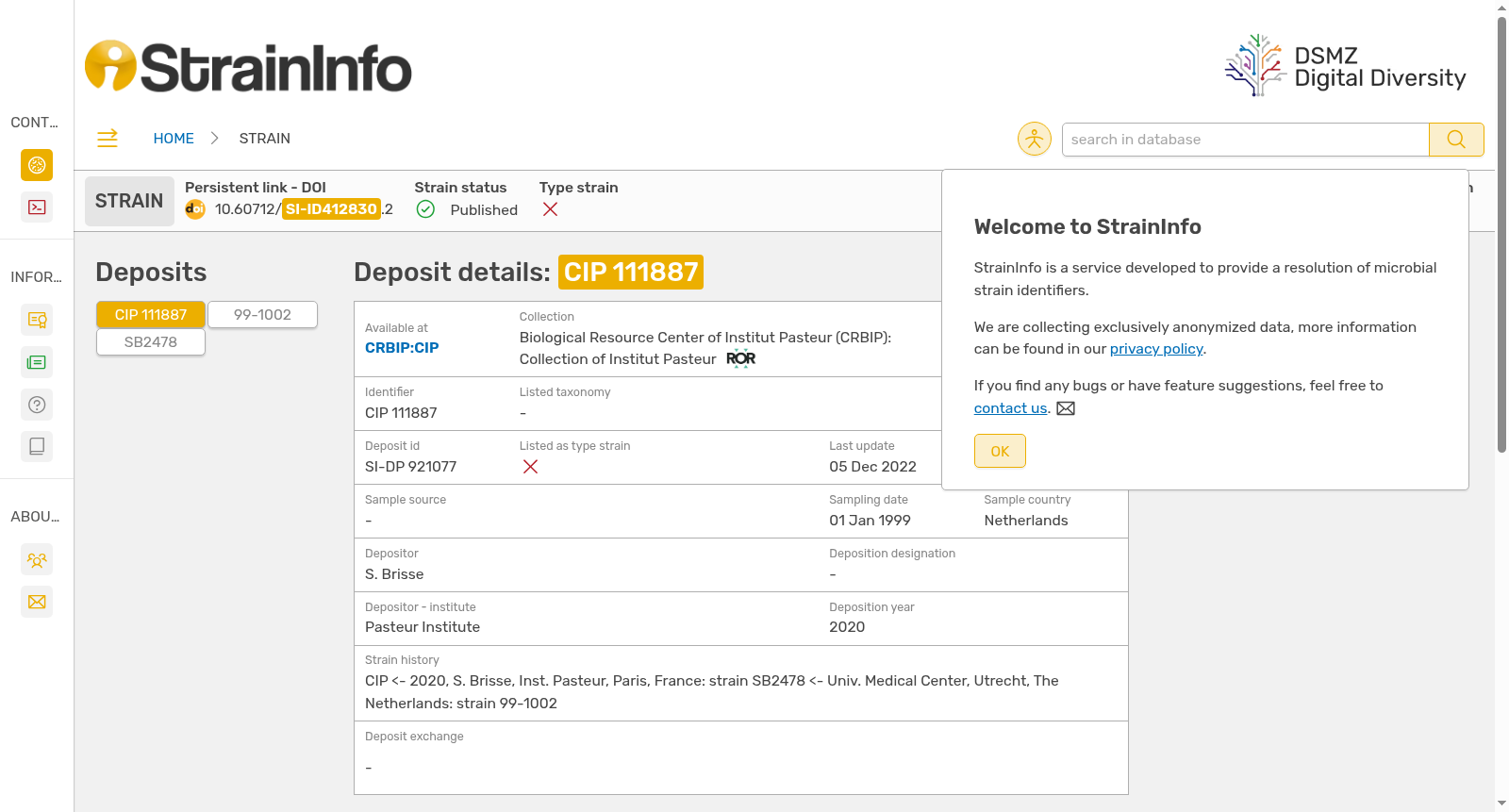Open the help question-mark sidebar icon
This screenshot has width=1509, height=812.
click(x=37, y=405)
